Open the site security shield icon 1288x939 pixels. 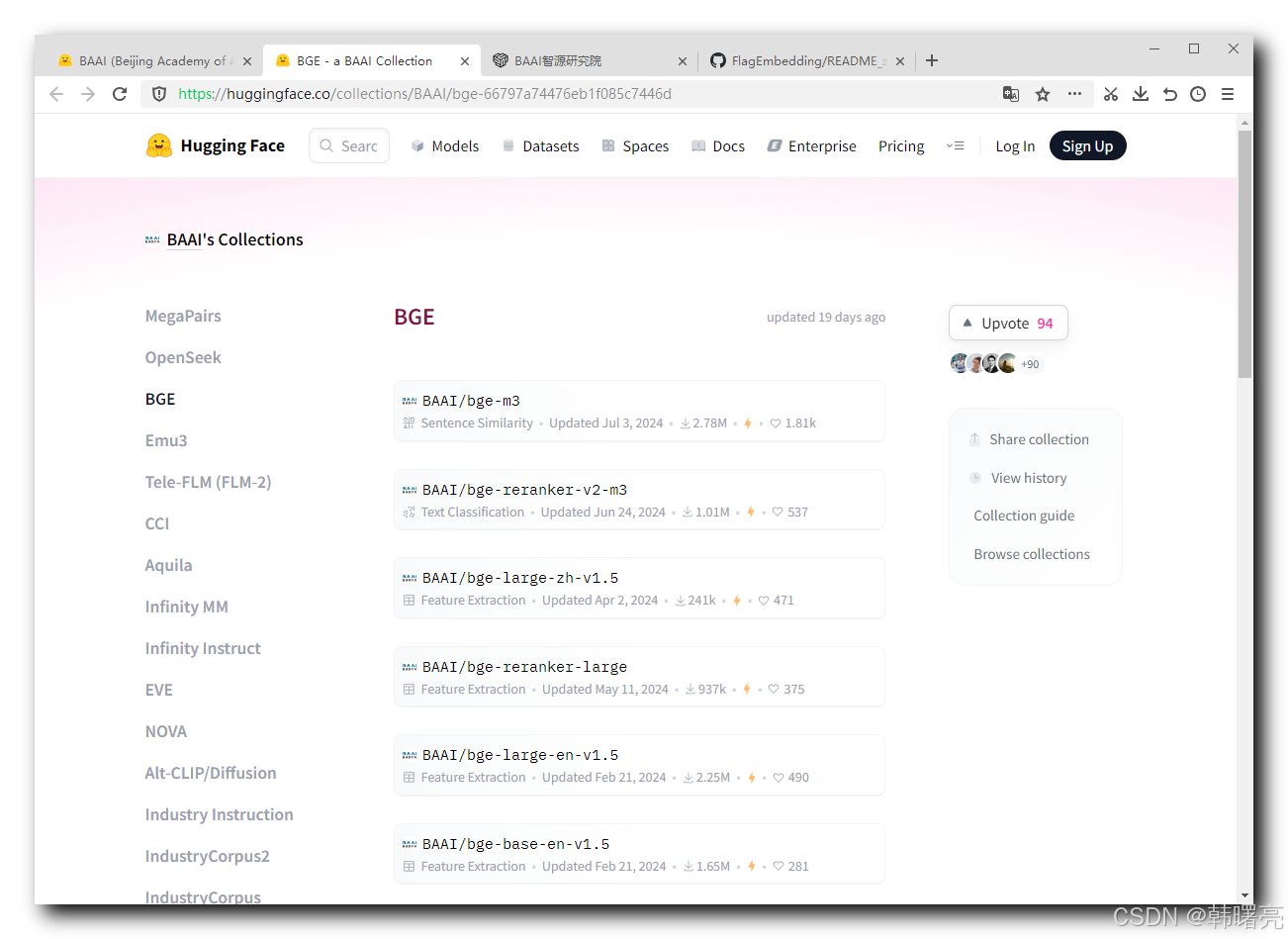point(159,94)
